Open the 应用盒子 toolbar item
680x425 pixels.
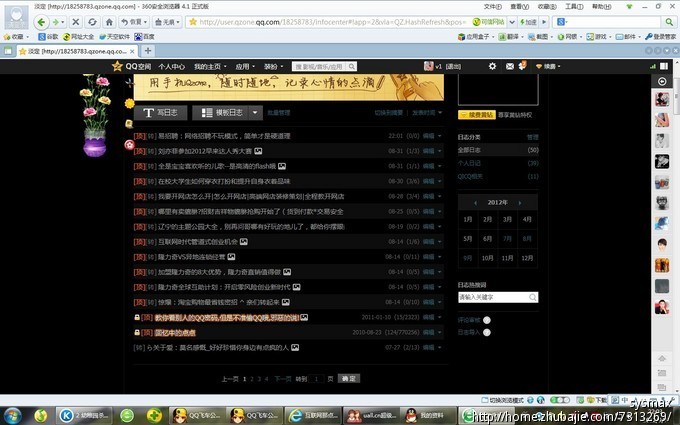point(474,37)
